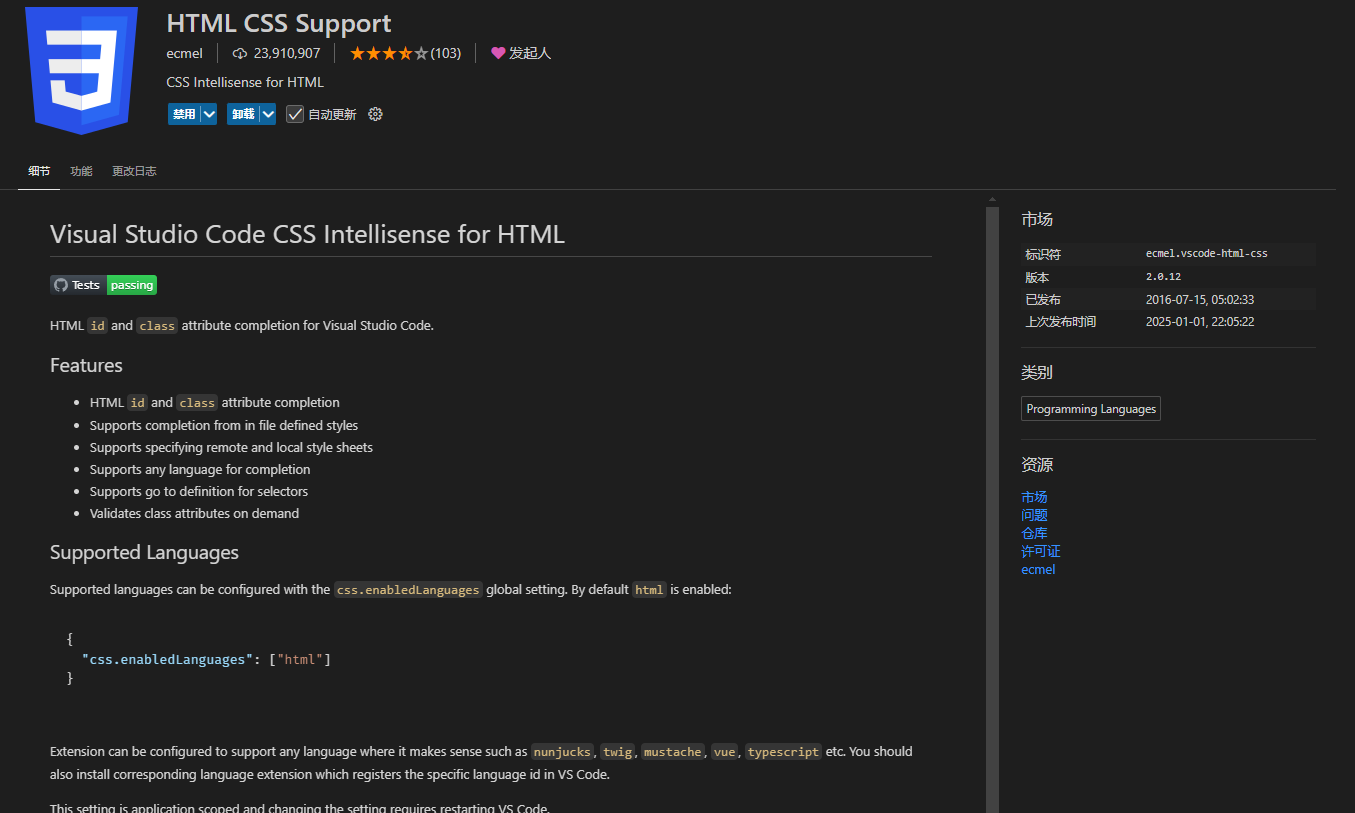Click the 卸载 button
Screen dimensions: 1355x813
(243, 114)
